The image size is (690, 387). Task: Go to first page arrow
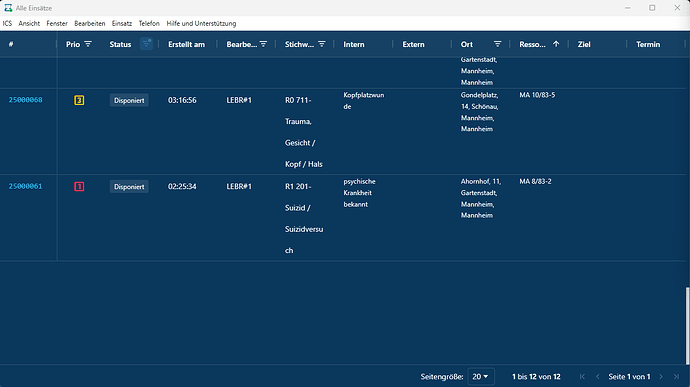click(x=582, y=376)
